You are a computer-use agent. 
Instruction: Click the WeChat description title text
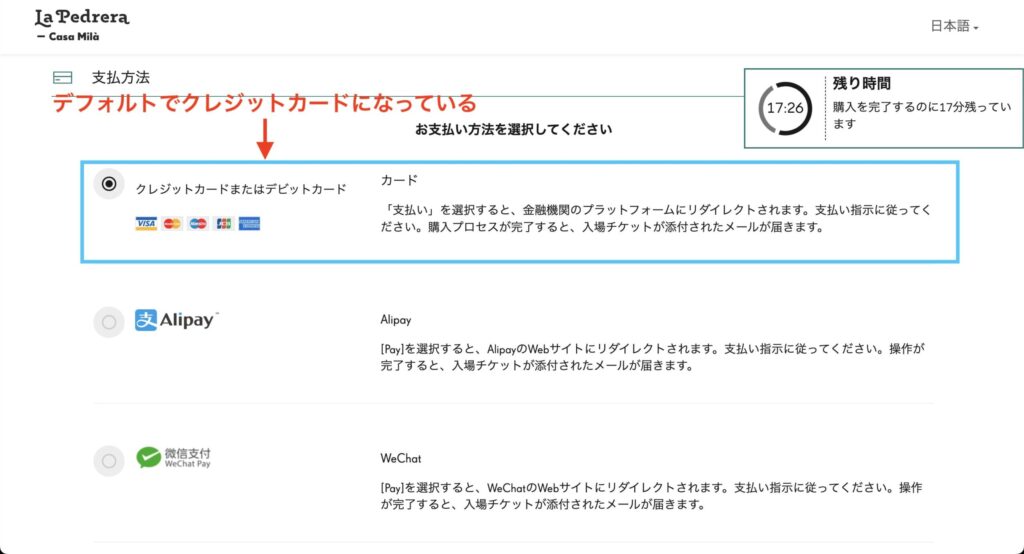(x=400, y=459)
